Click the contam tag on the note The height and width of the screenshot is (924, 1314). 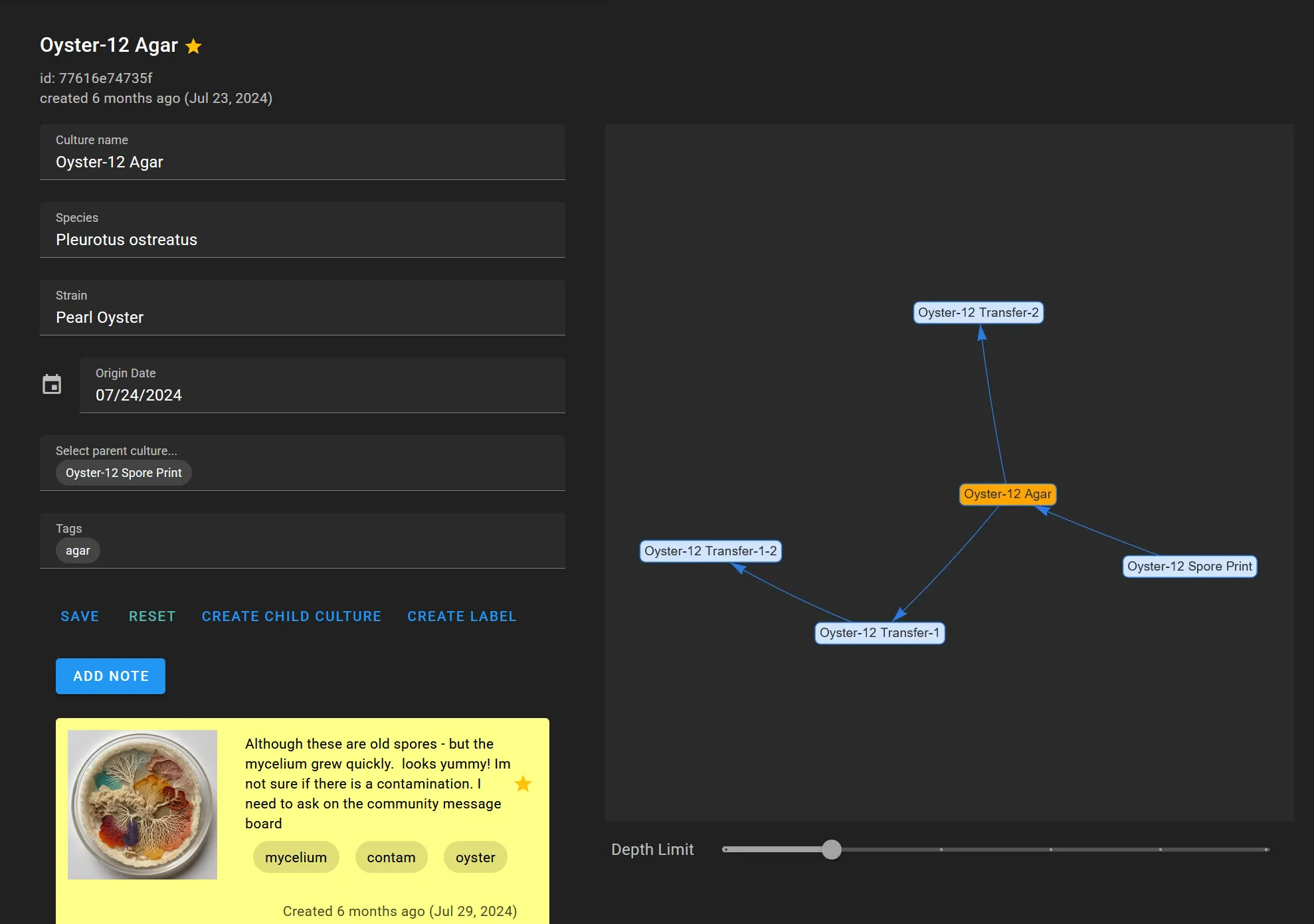pos(391,858)
